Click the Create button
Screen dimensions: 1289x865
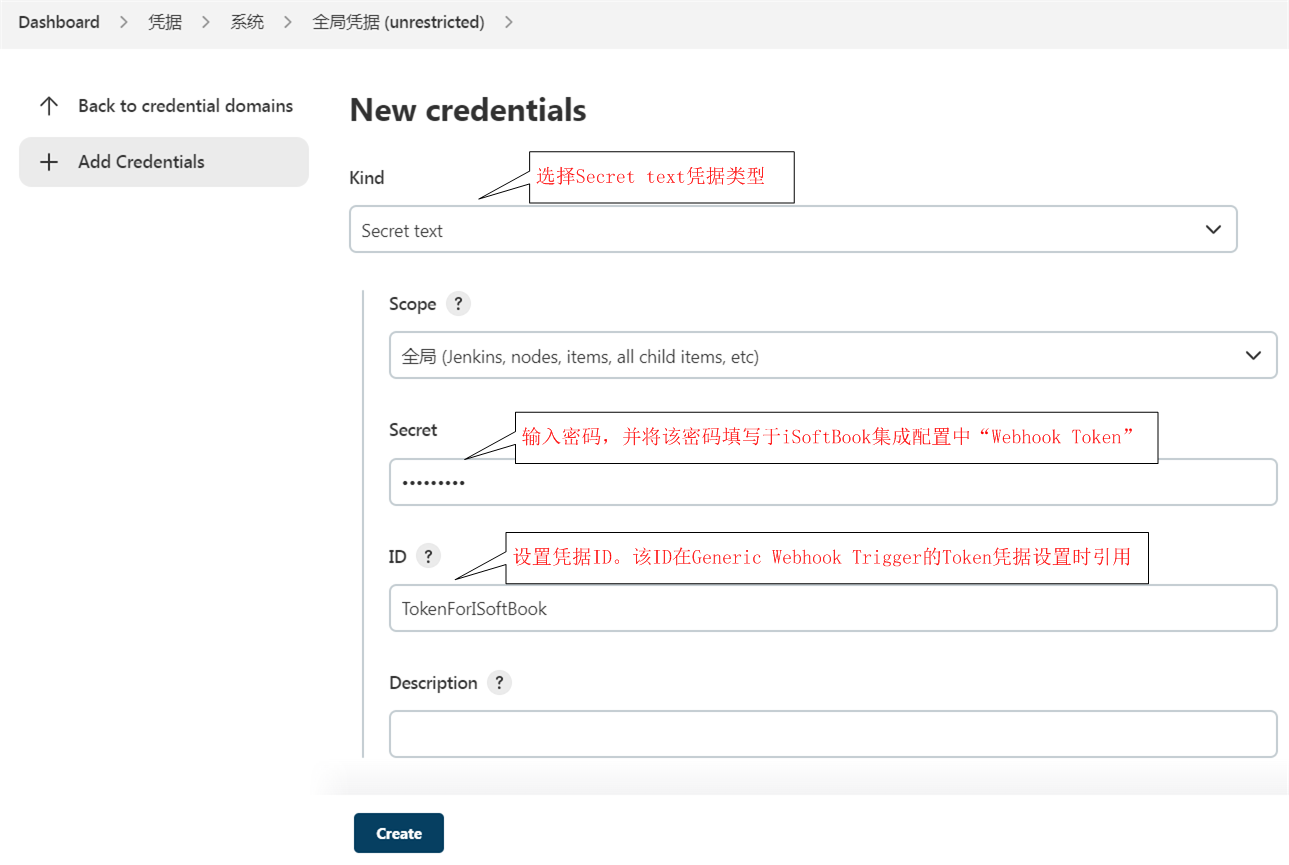pyautogui.click(x=399, y=833)
